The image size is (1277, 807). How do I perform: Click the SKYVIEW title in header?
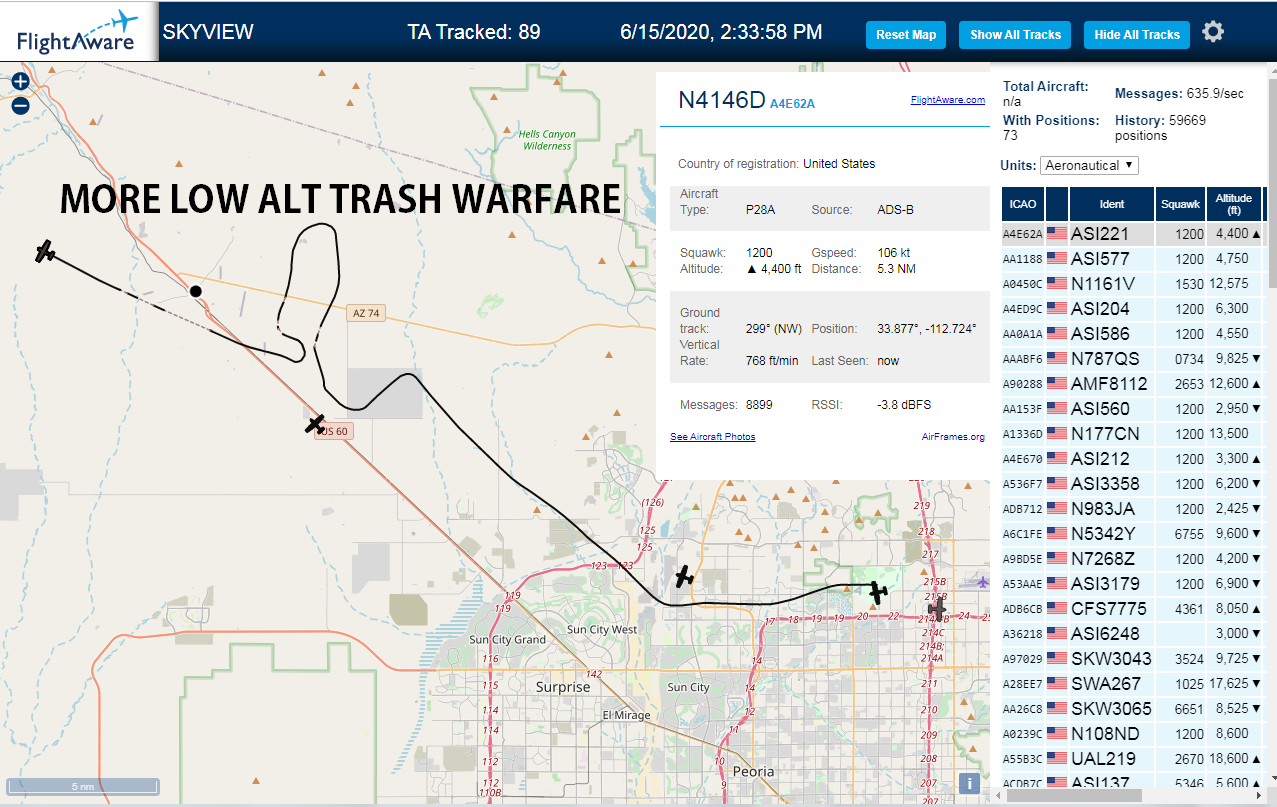[x=208, y=32]
